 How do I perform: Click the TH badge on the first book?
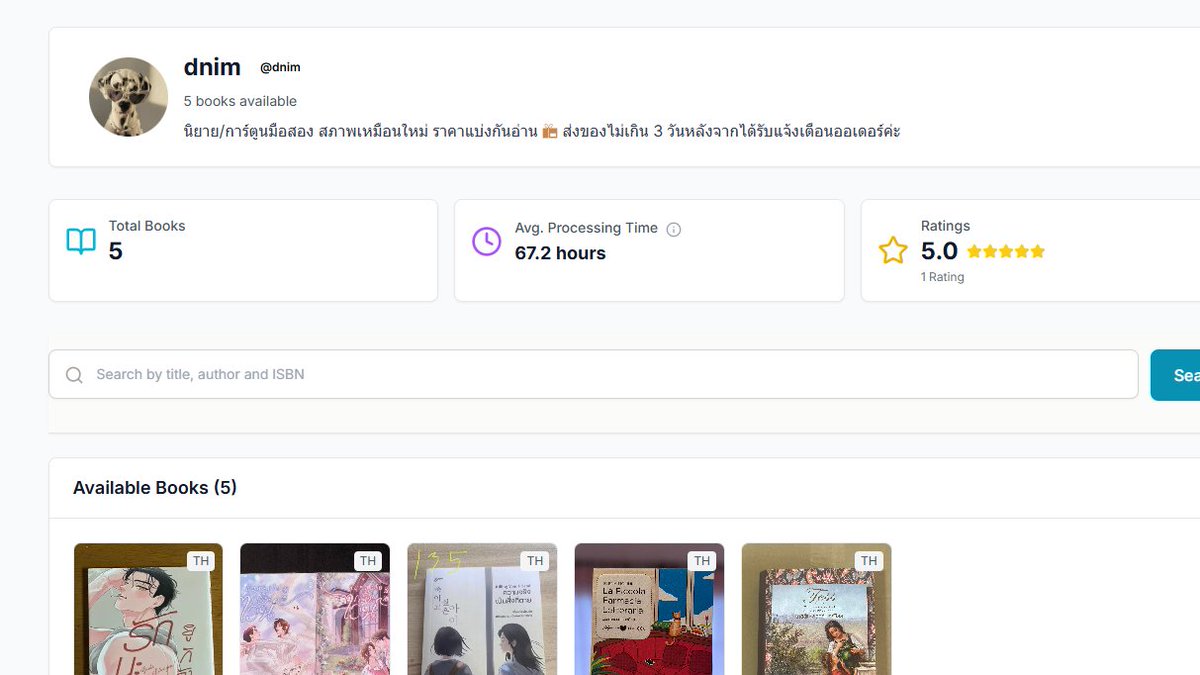(201, 561)
